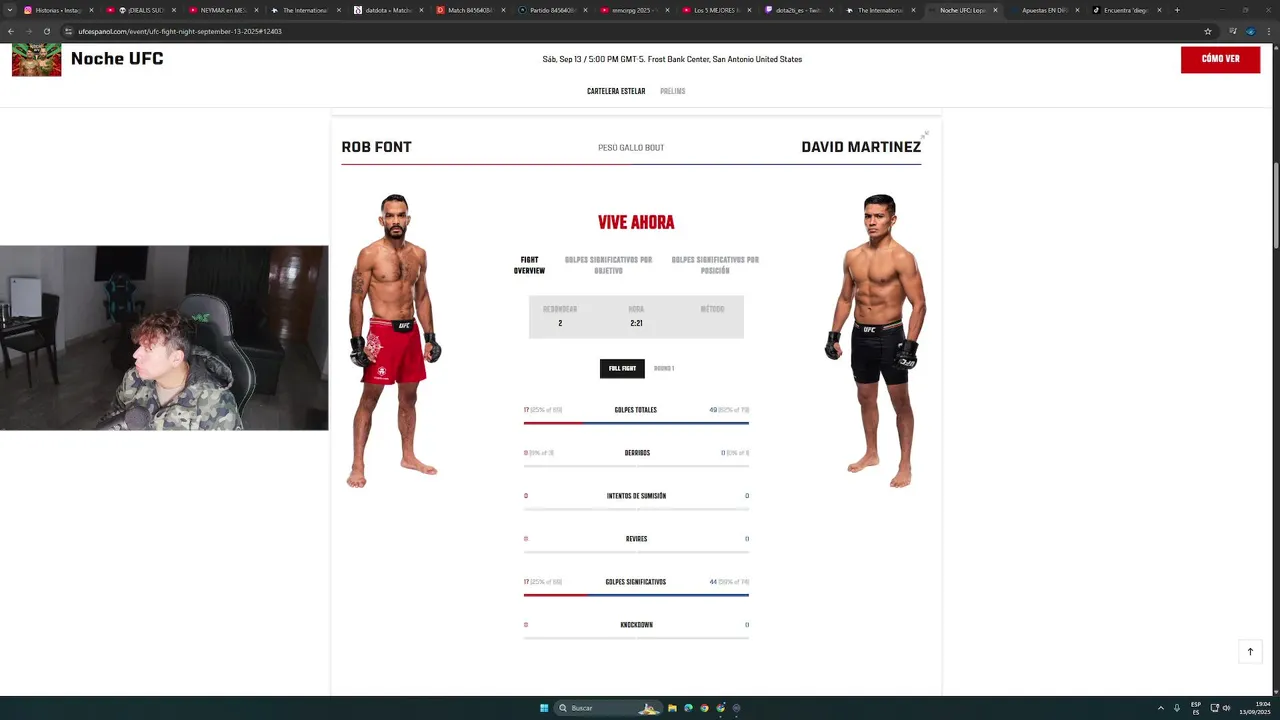
Task: Switch to CARTELERA ESTELAR tab
Action: coord(616,91)
